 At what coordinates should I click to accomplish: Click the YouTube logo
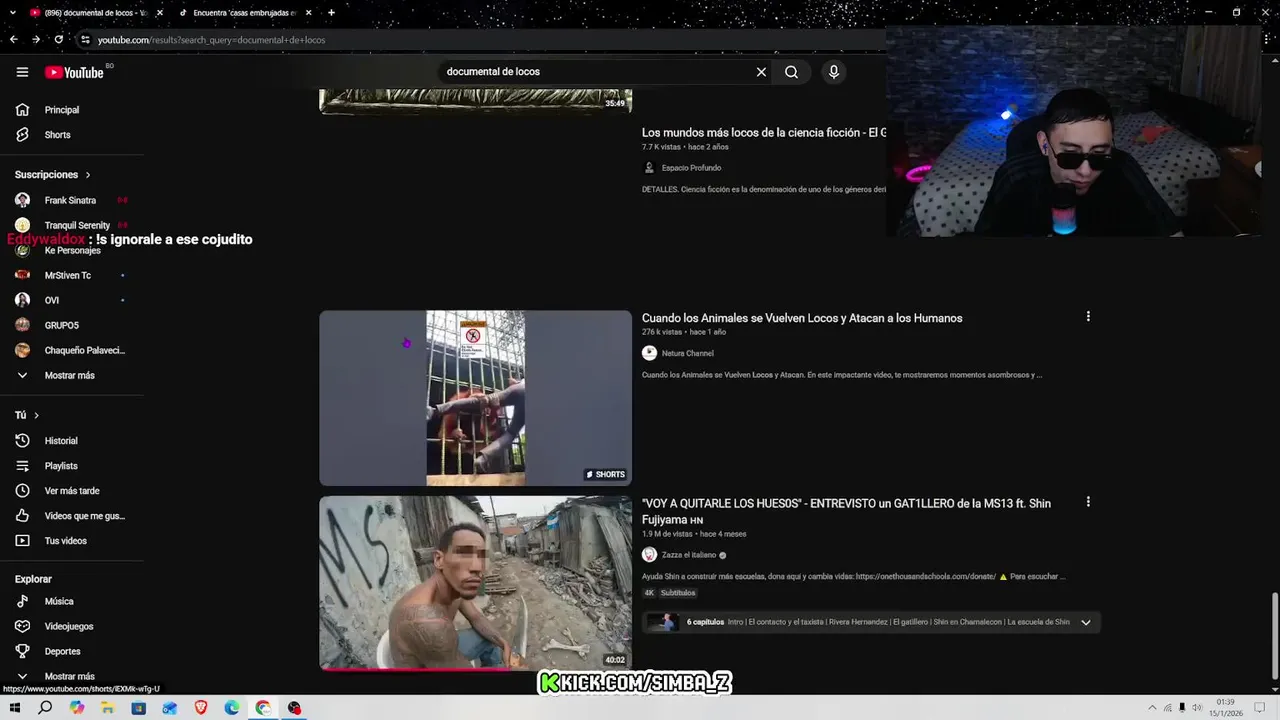coord(74,72)
